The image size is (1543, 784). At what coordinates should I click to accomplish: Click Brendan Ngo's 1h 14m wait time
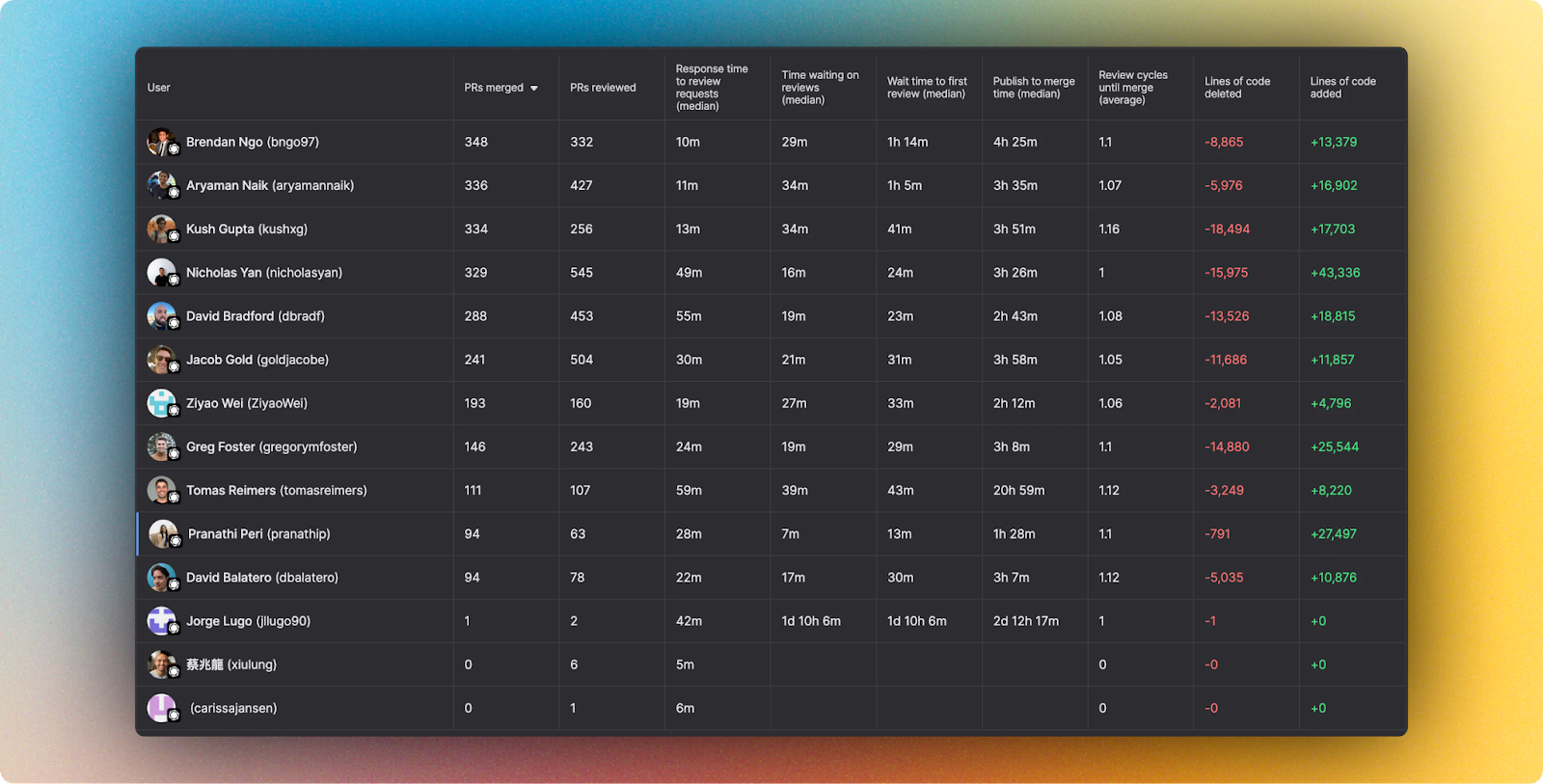907,142
